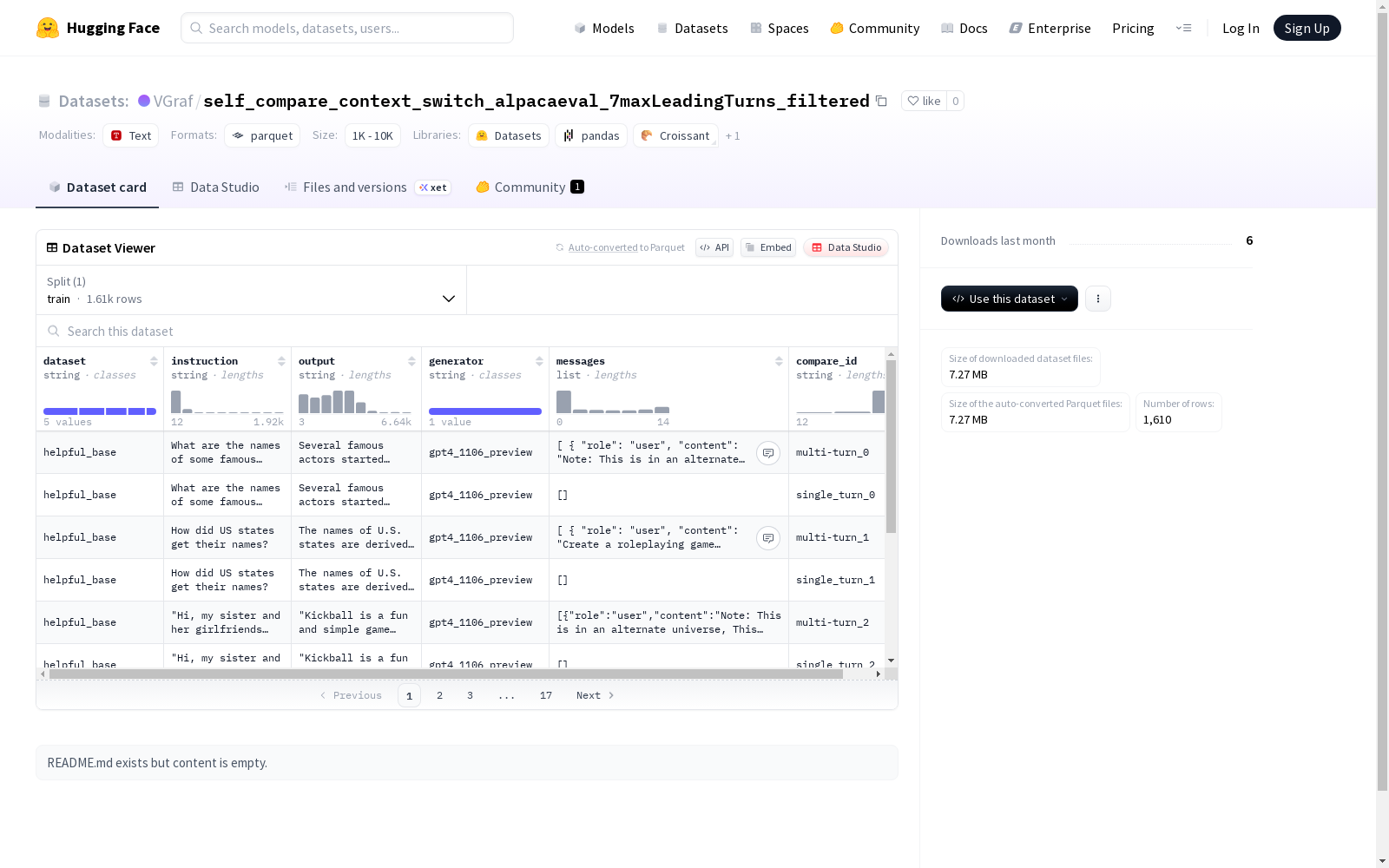Click the parquet format tag
Screen dimensions: 1389x868
coord(262,135)
